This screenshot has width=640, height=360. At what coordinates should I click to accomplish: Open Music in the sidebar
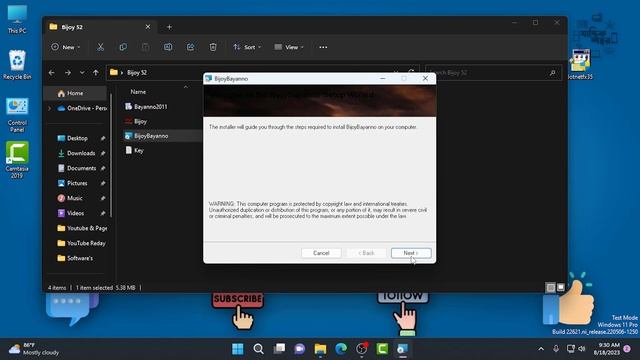[x=75, y=198]
